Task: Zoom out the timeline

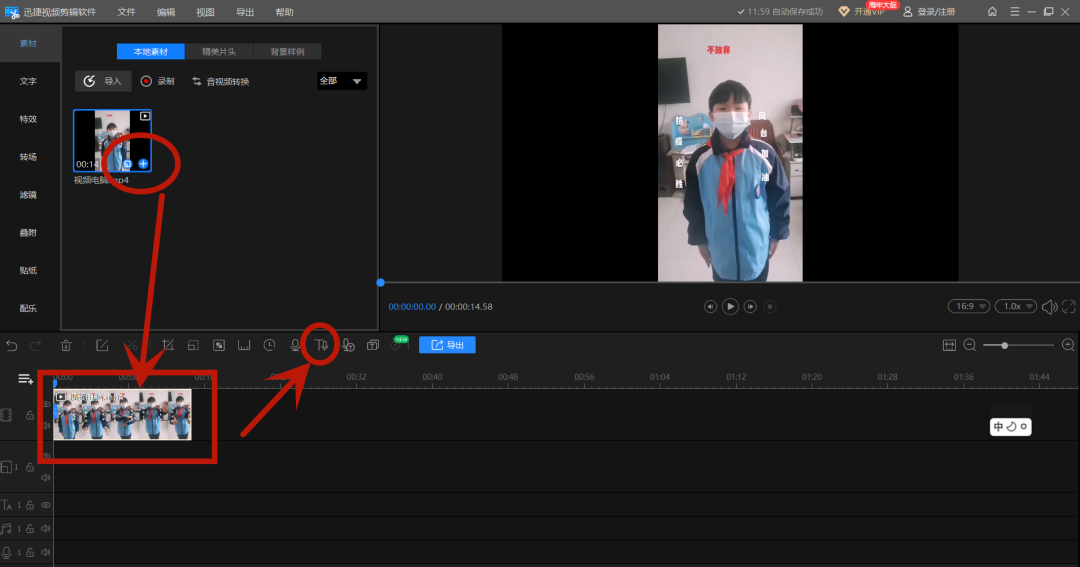Action: click(970, 345)
